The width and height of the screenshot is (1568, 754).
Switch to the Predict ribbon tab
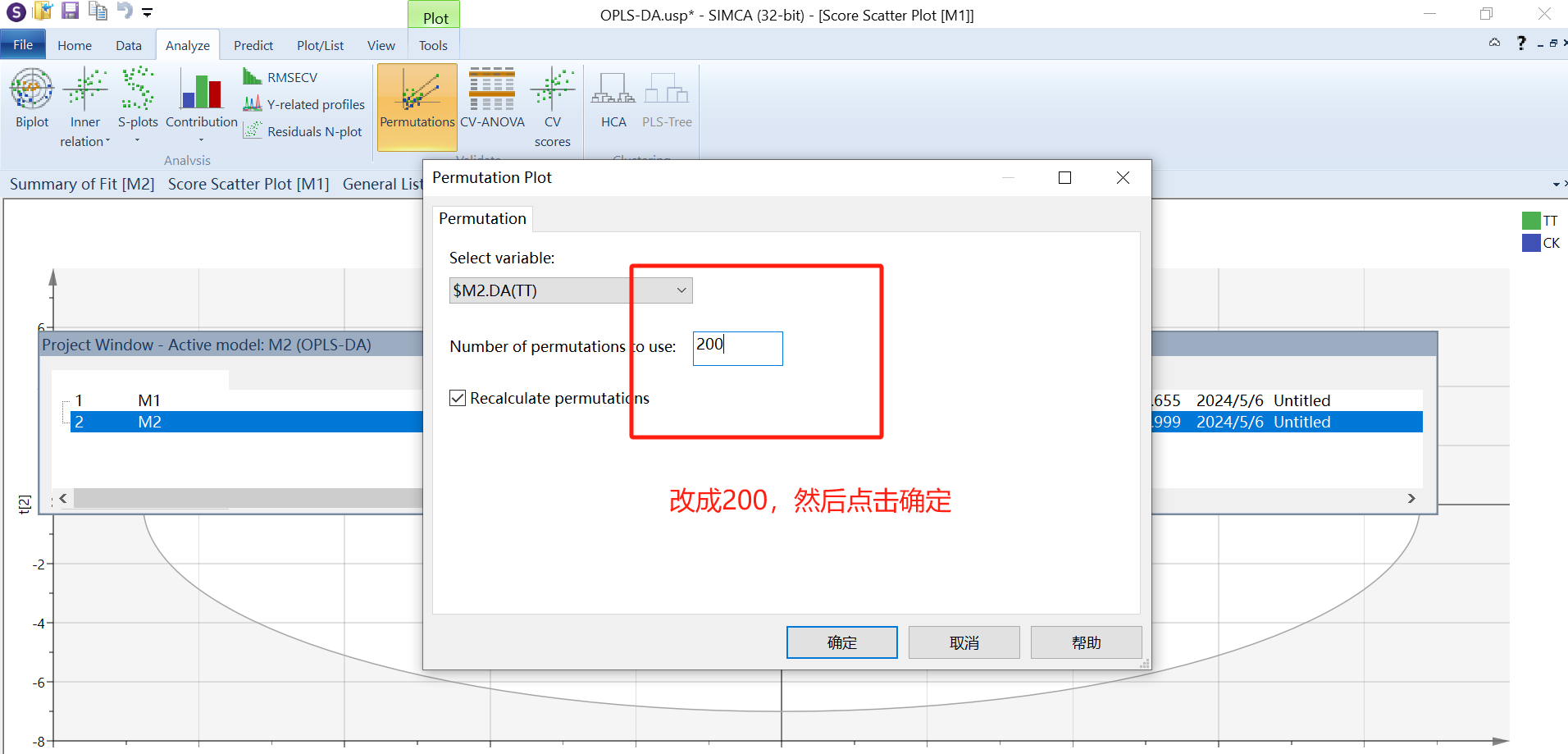(253, 46)
